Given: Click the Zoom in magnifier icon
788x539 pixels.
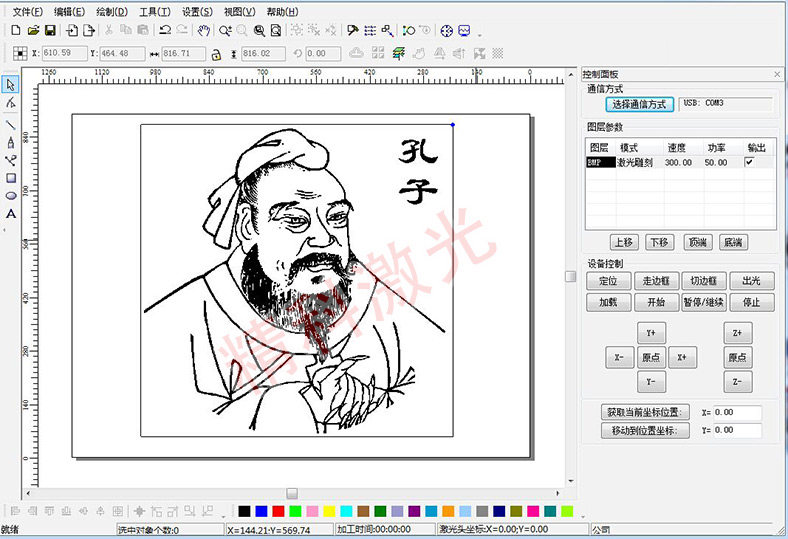Looking at the screenshot, I should point(225,31).
